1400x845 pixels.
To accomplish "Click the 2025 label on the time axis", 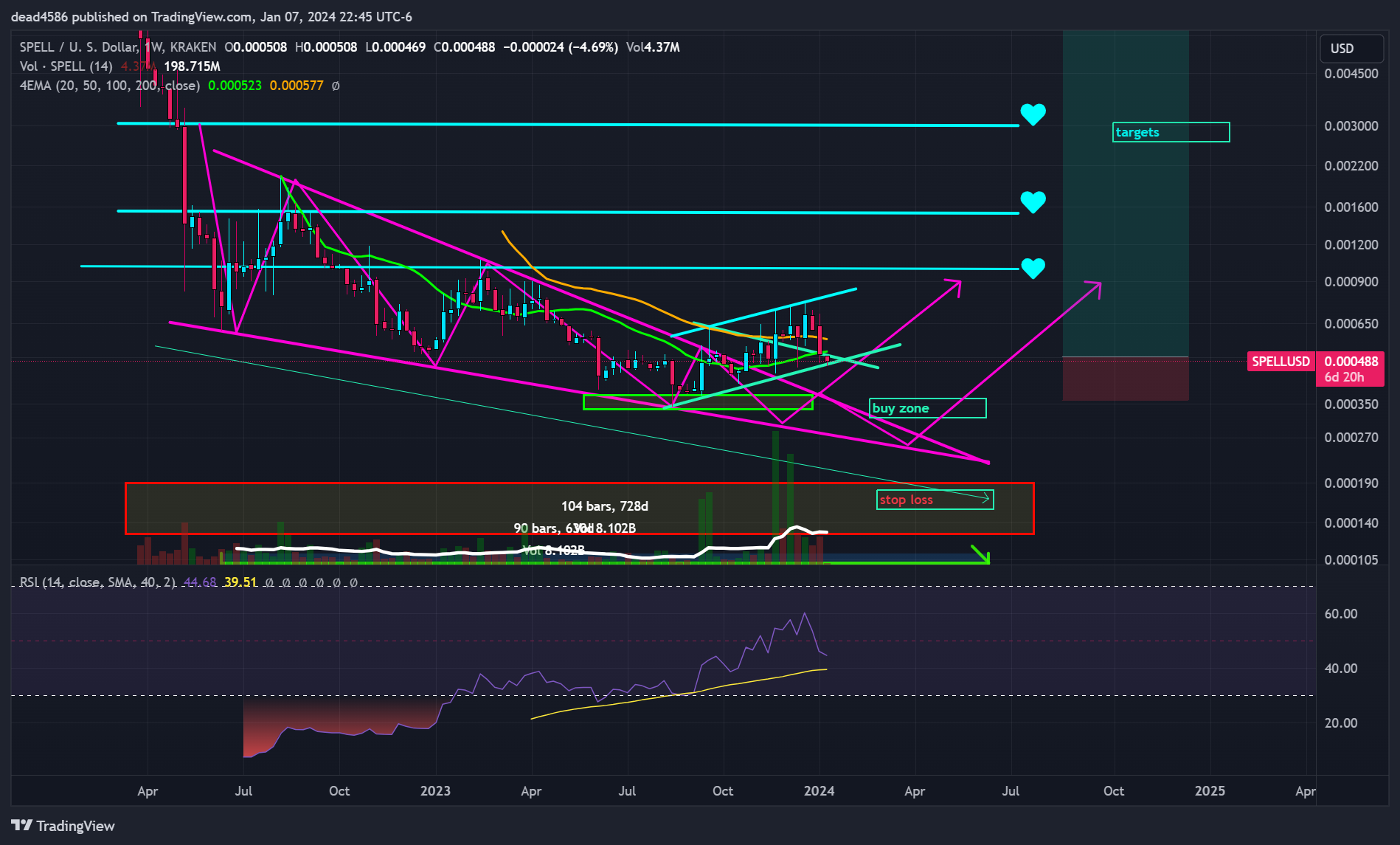I will tap(1210, 791).
